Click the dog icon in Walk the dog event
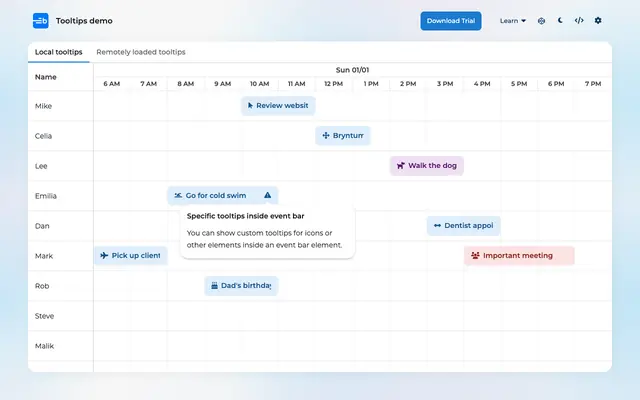The width and height of the screenshot is (640, 400). pyautogui.click(x=401, y=165)
